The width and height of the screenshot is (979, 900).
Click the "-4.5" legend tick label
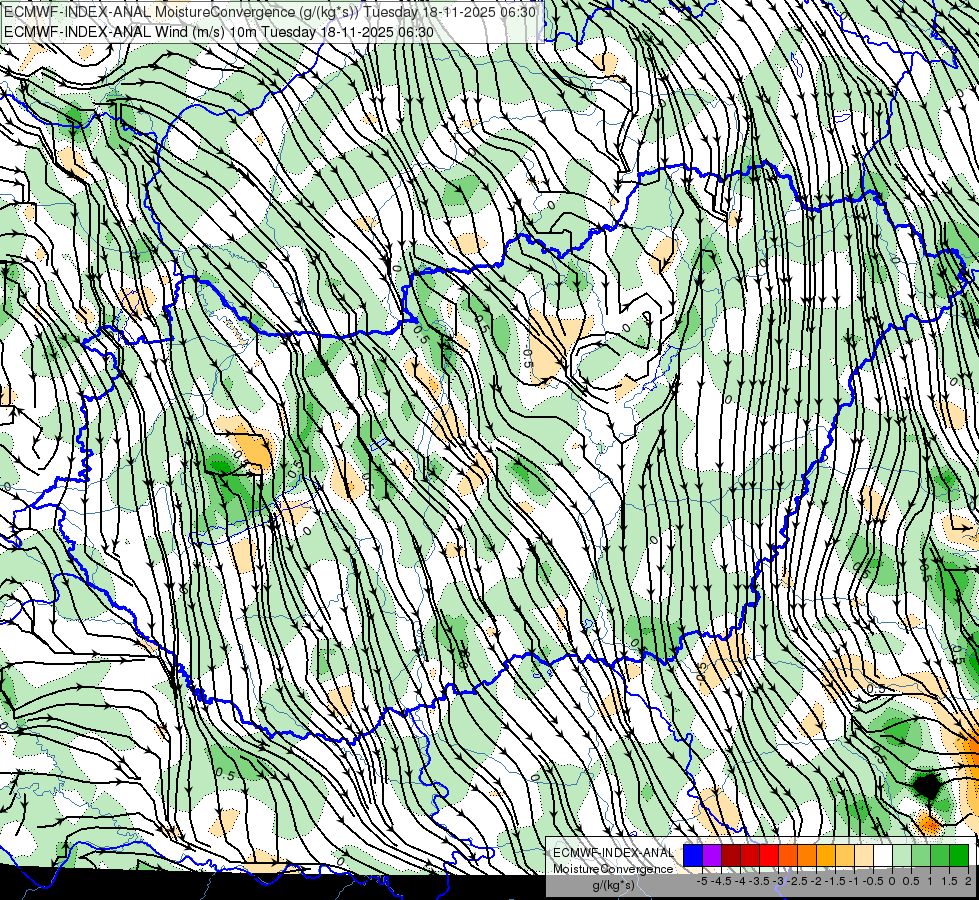point(721,881)
